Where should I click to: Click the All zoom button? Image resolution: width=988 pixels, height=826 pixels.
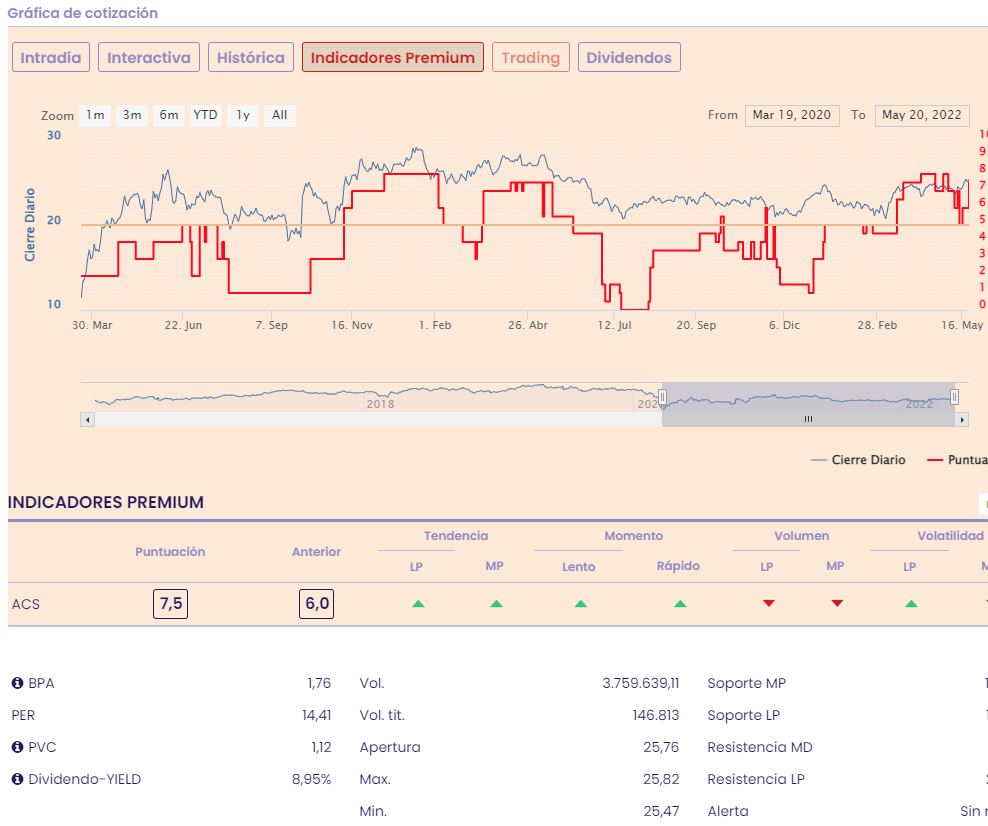coord(279,115)
